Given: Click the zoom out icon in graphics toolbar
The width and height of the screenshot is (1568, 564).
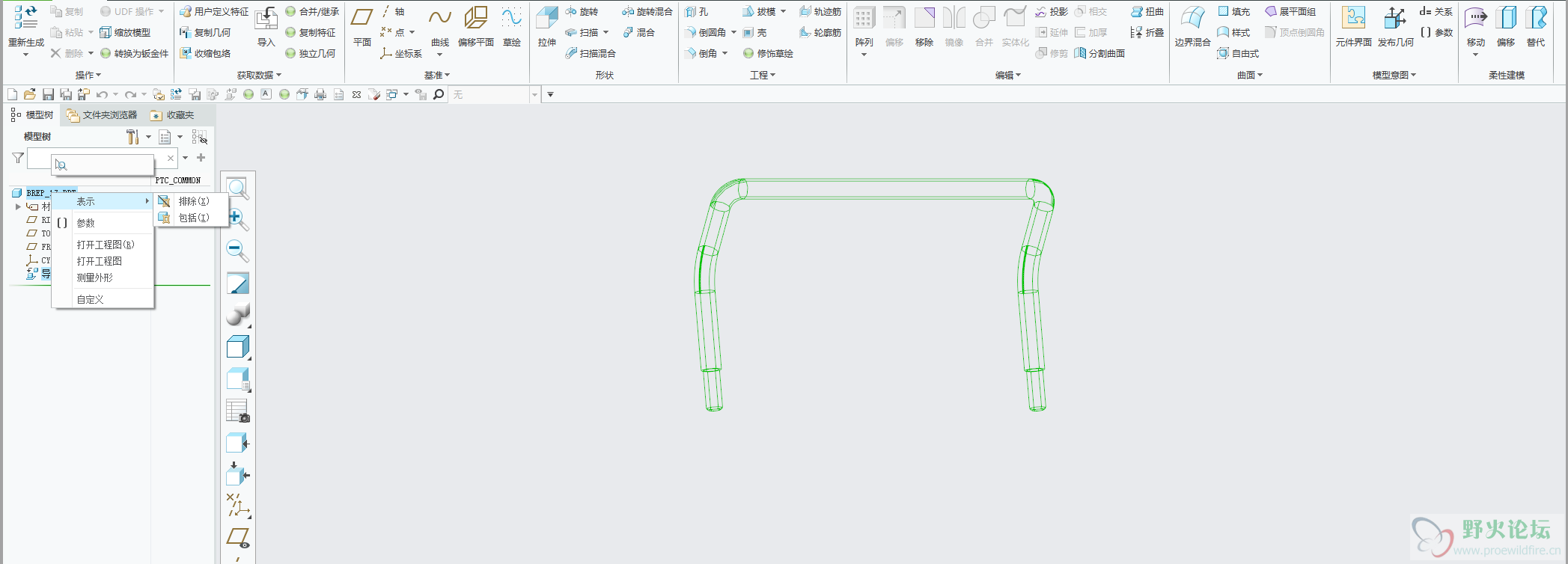Looking at the screenshot, I should point(237,250).
